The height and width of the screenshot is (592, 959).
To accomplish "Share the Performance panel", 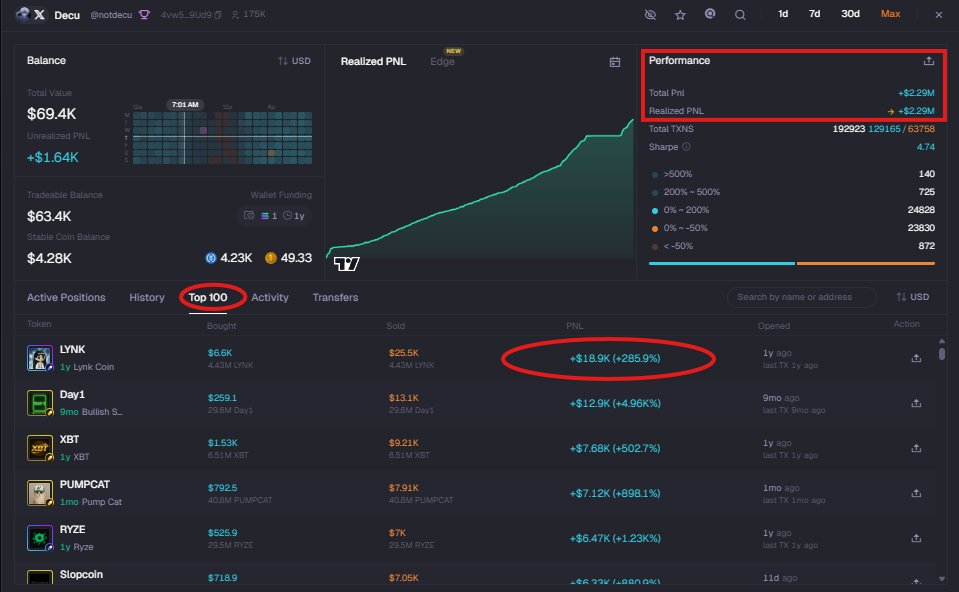I will tap(928, 61).
